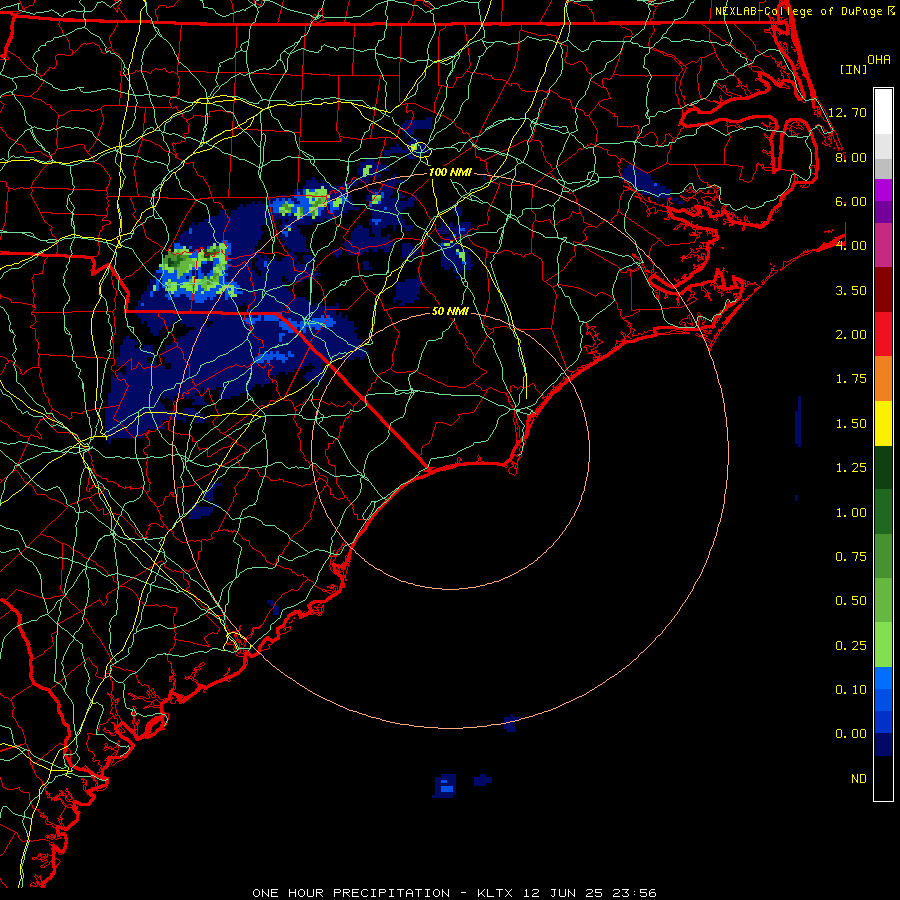Click the 6.00 legend value
The image size is (900, 900).
(x=851, y=201)
